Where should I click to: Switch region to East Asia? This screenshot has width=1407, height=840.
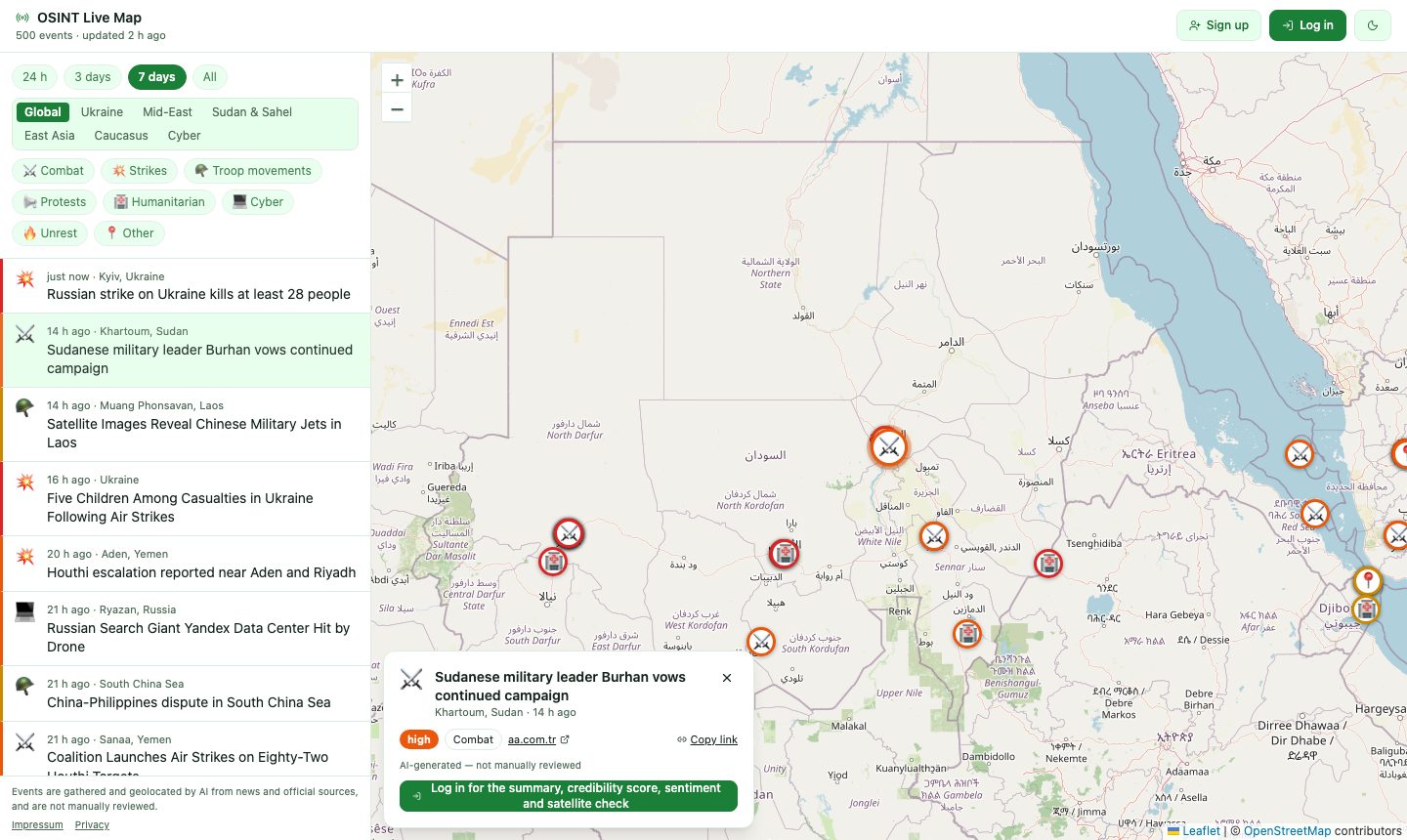[49, 136]
